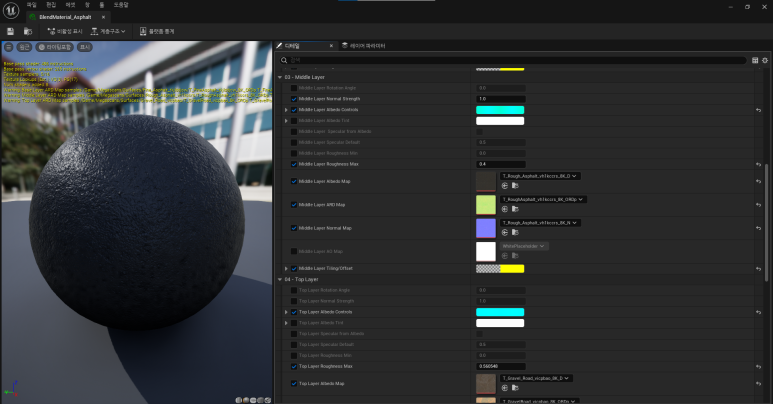Enable Middle Layer AO Map override
Image resolution: width=773 pixels, height=404 pixels.
click(x=294, y=252)
